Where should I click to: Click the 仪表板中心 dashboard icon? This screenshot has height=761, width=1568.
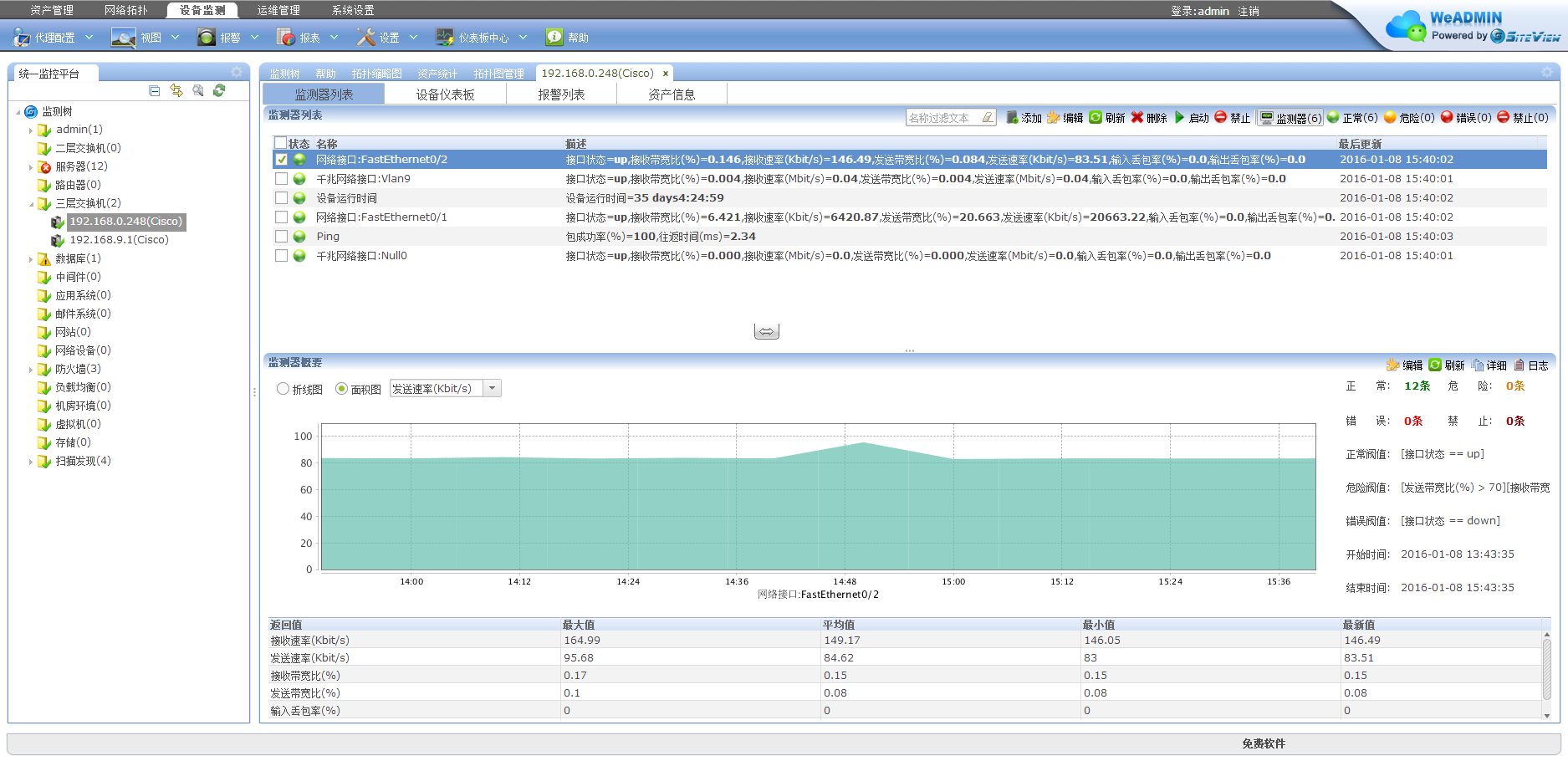(x=446, y=38)
